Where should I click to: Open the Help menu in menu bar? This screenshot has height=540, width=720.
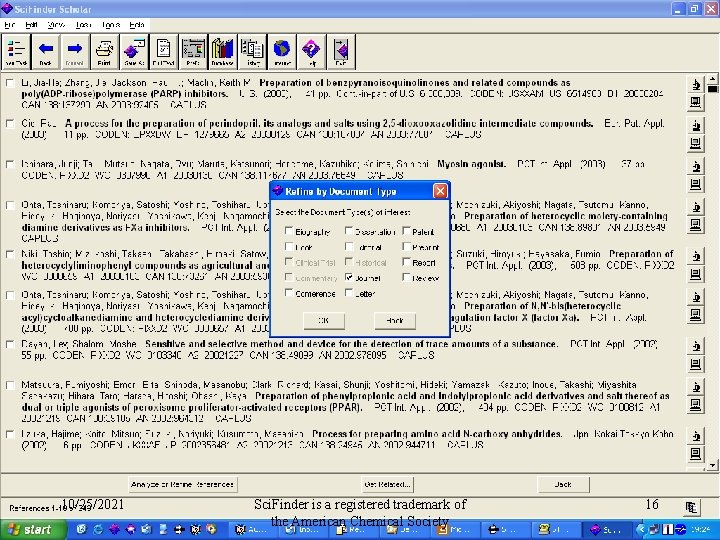point(137,25)
